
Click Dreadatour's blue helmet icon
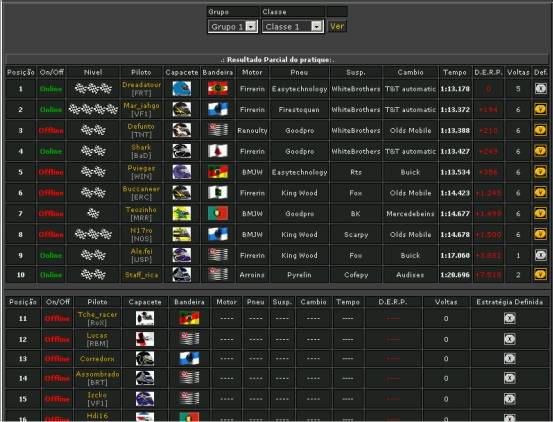pyautogui.click(x=182, y=89)
